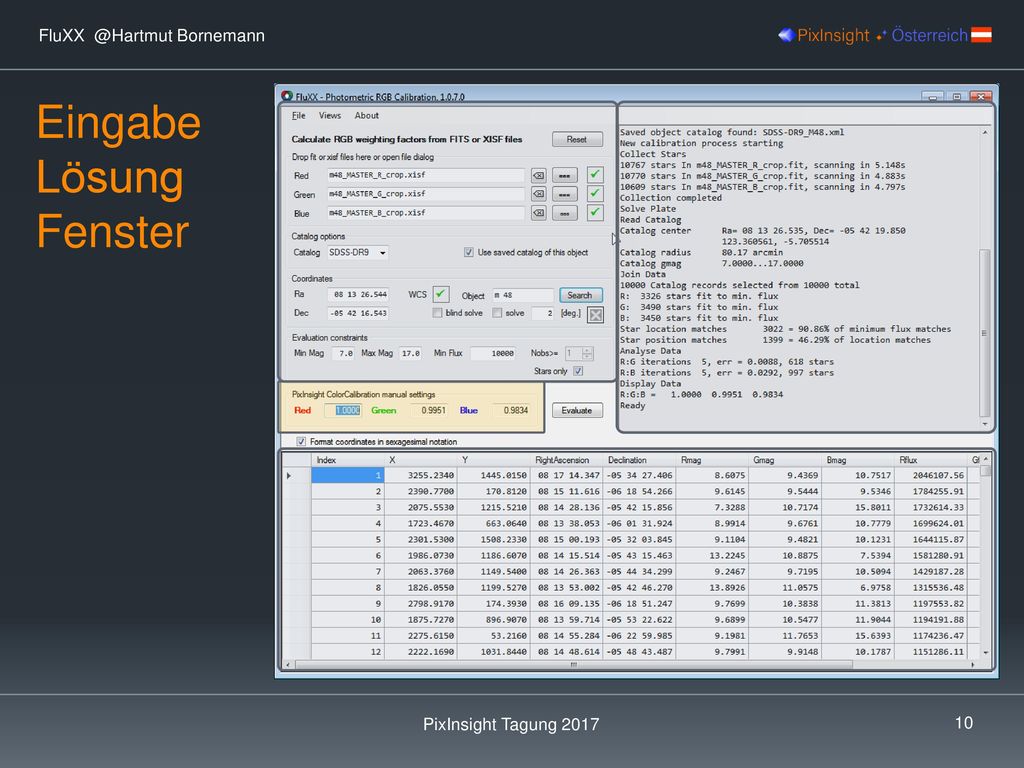Open the File menu
The width and height of the screenshot is (1024, 768).
(298, 116)
